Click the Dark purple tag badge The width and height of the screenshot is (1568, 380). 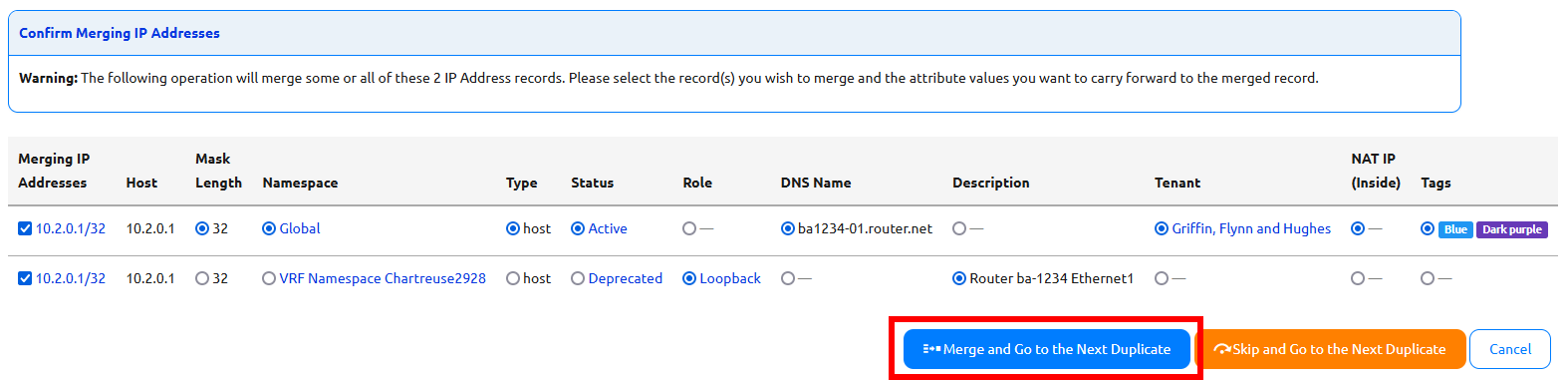click(x=1512, y=229)
